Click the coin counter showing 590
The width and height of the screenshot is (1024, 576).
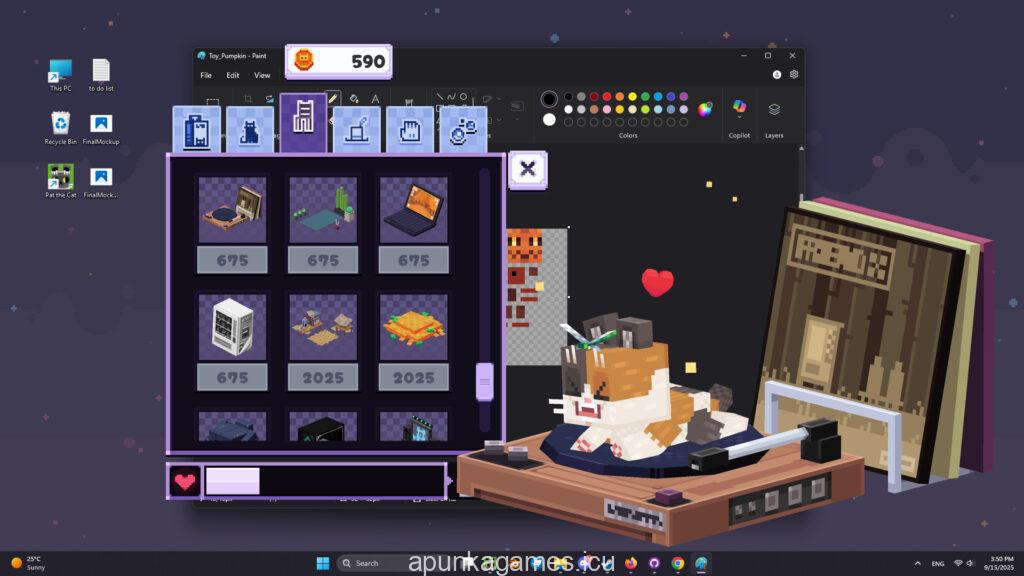339,61
